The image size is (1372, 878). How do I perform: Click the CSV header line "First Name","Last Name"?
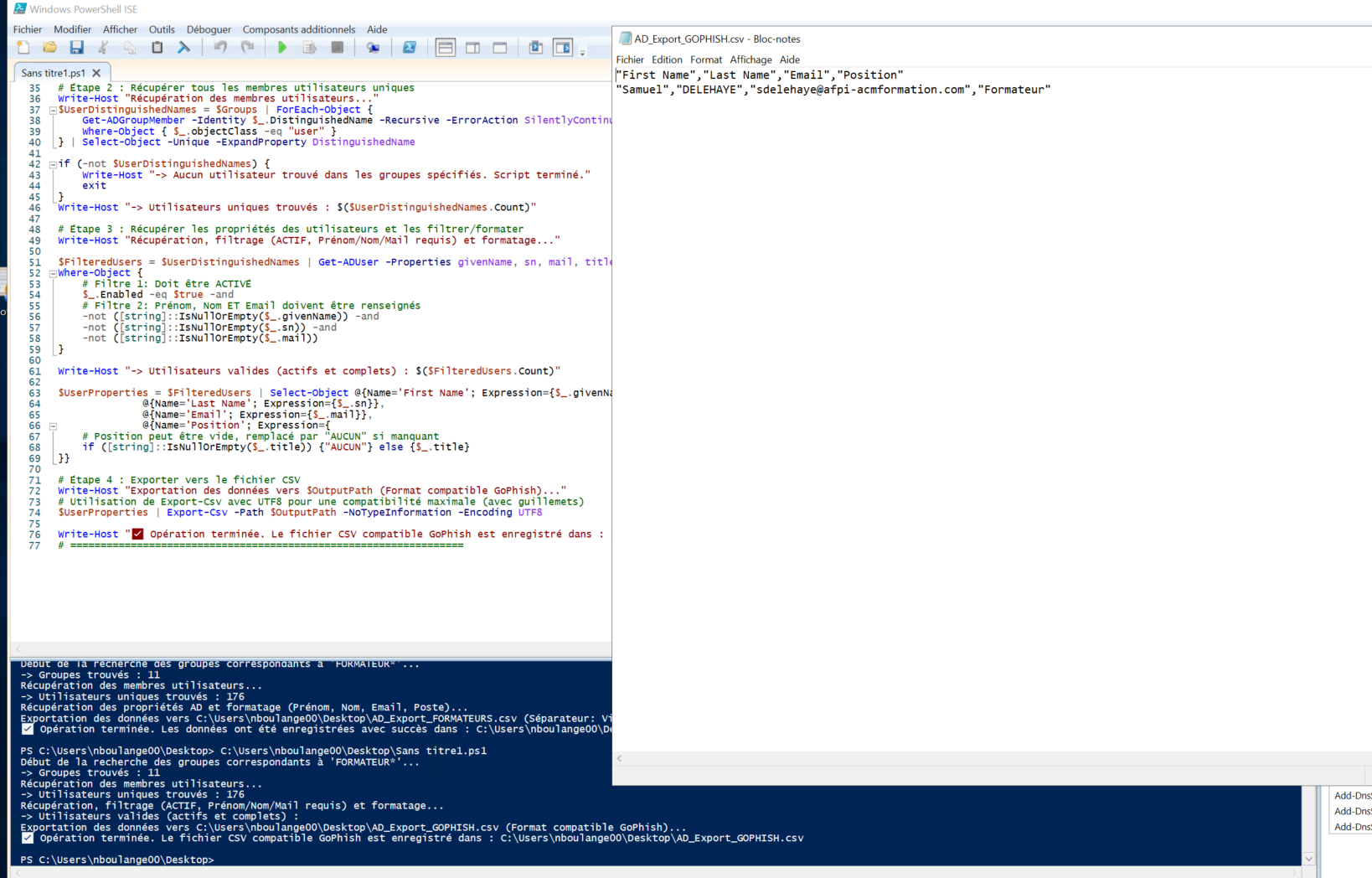coord(760,75)
